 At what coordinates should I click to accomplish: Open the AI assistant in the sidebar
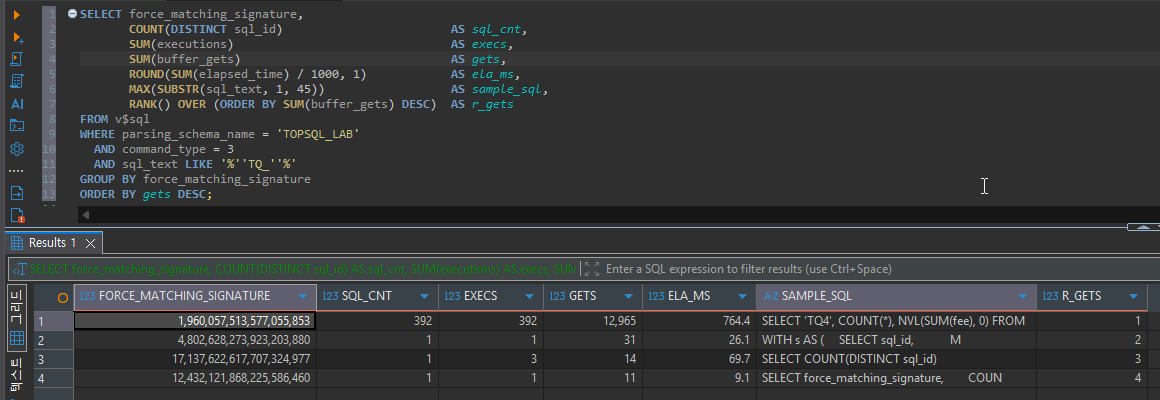tap(17, 104)
